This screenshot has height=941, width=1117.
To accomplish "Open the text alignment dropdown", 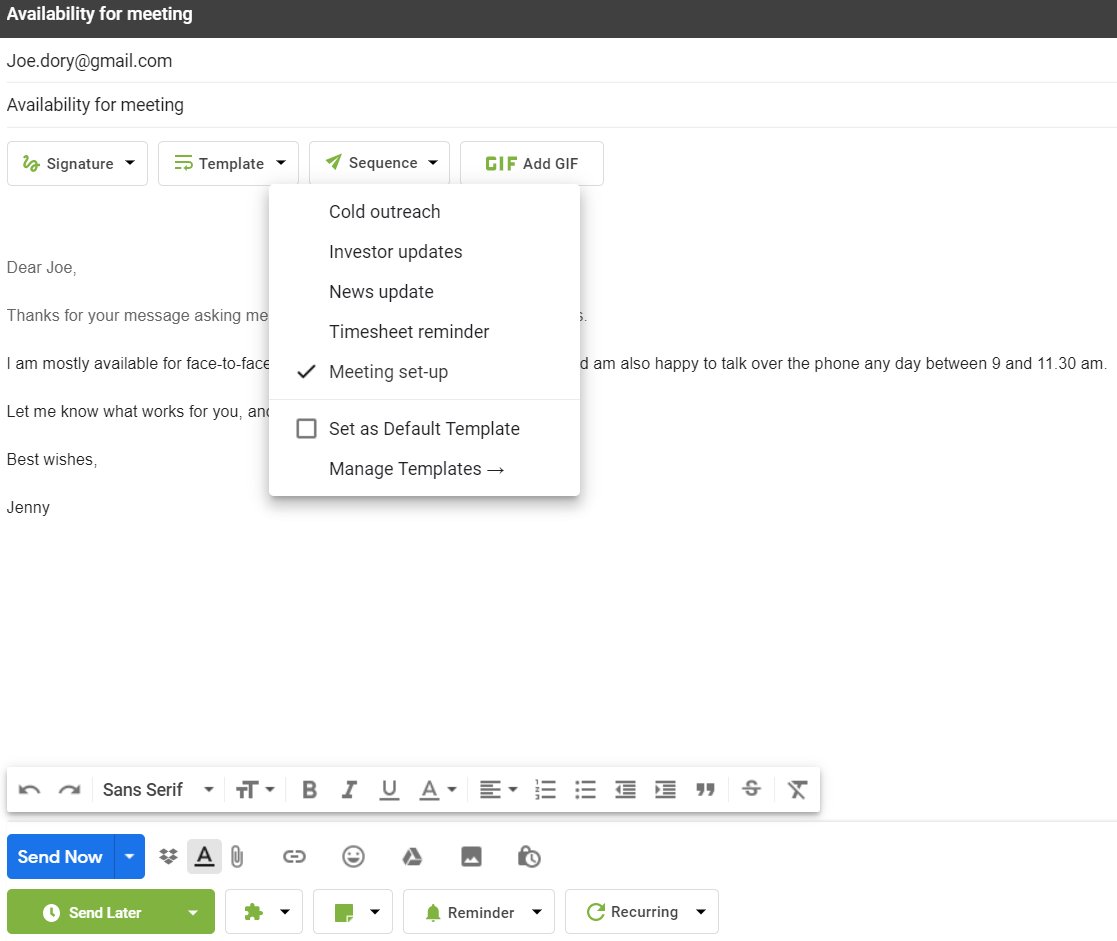I will [x=498, y=790].
